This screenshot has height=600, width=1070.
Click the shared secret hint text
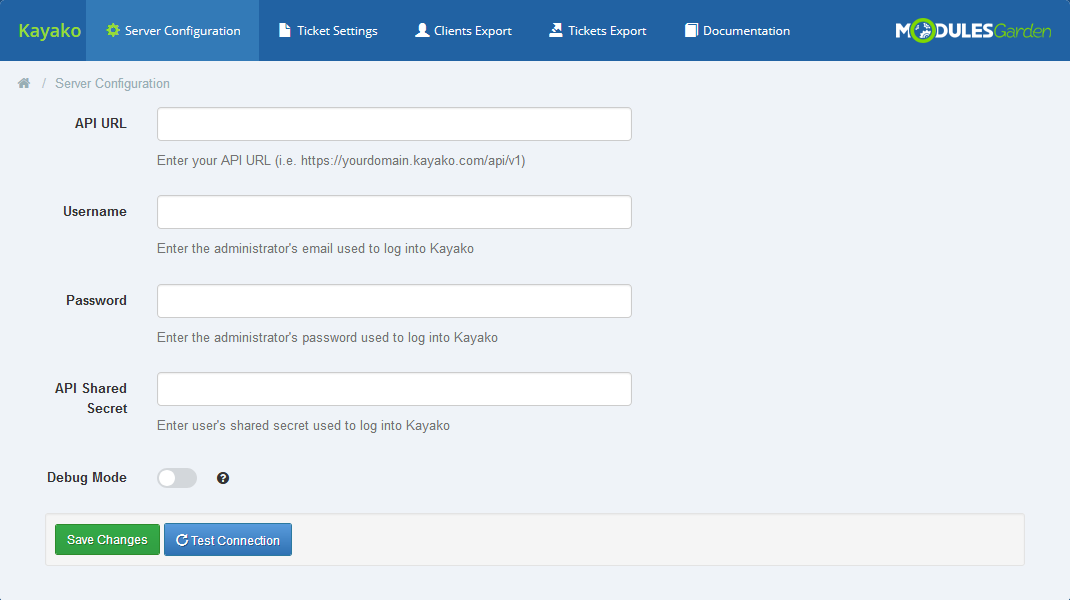point(304,425)
